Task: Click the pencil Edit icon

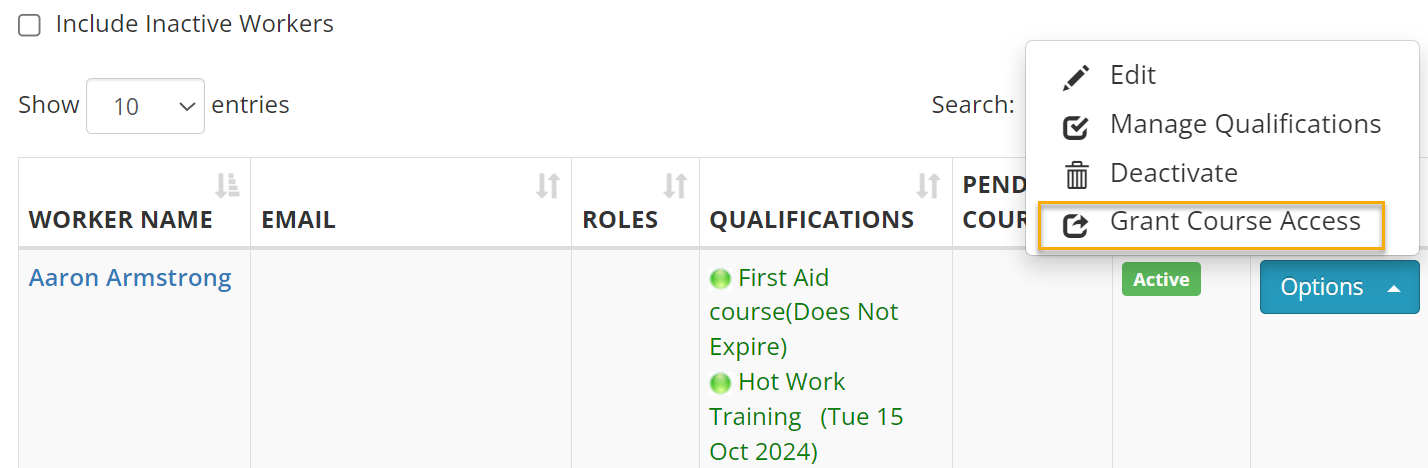Action: click(1076, 77)
